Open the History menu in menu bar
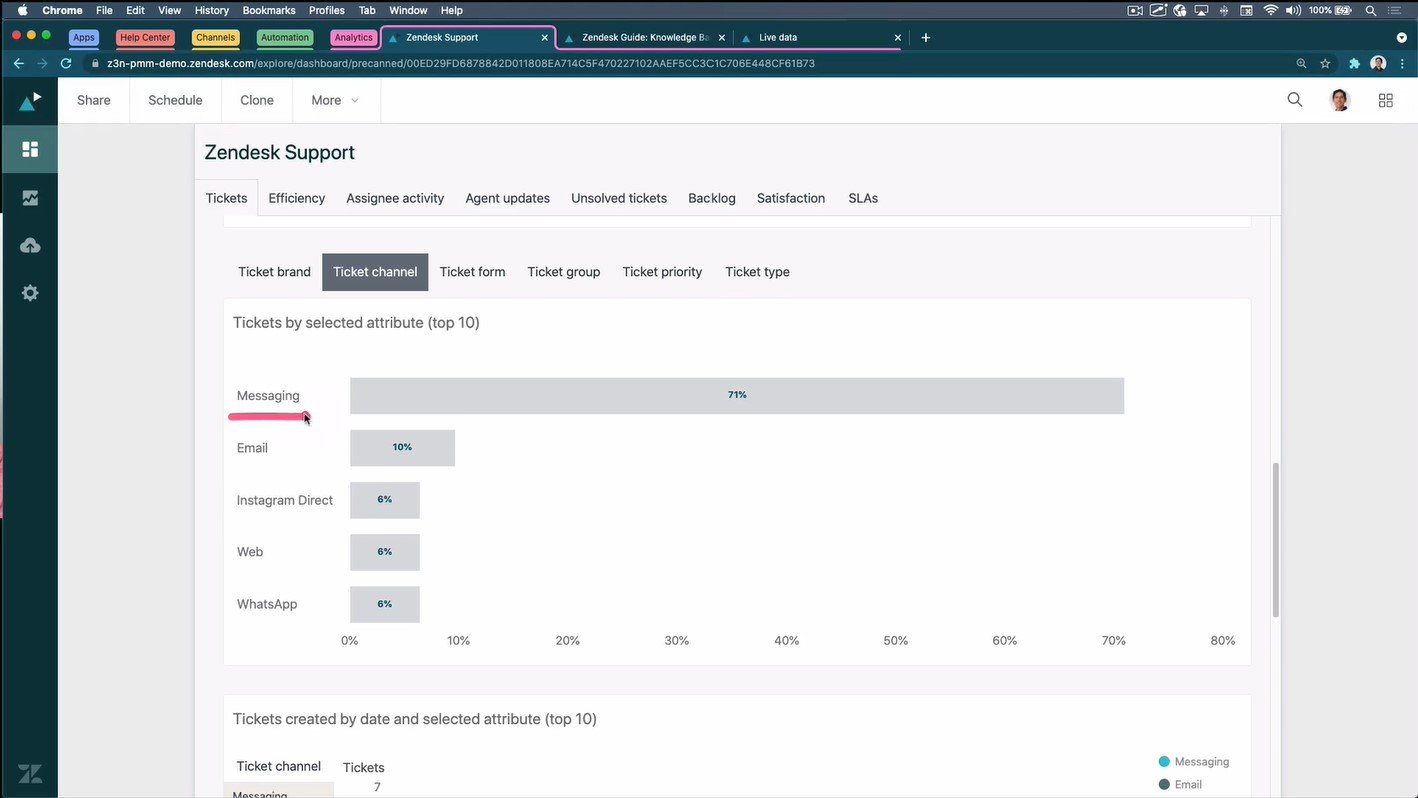The image size is (1418, 798). tap(212, 10)
